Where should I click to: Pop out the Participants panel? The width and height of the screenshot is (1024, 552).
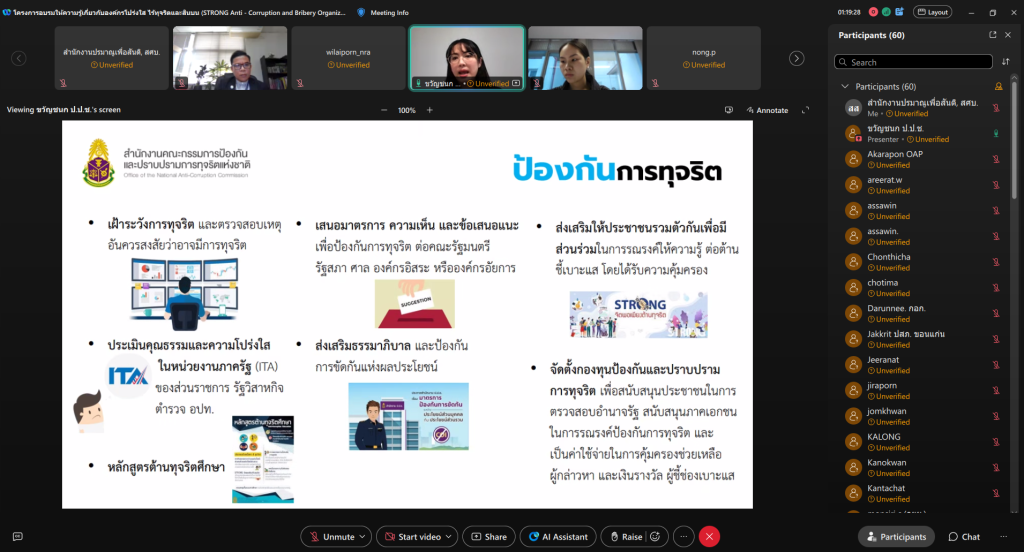coord(993,35)
